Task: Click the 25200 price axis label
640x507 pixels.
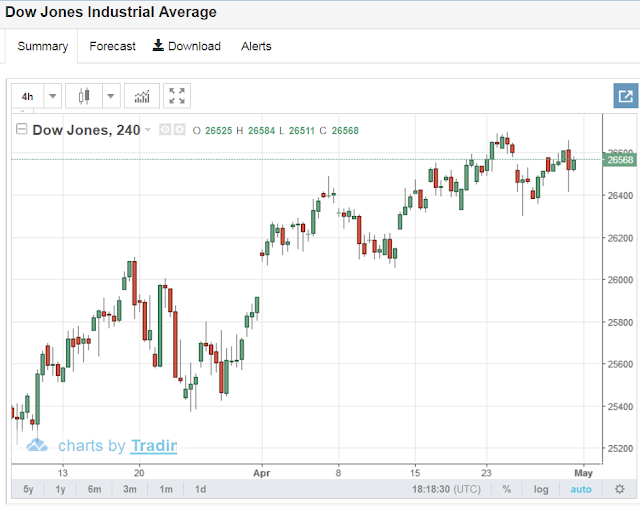Action: tap(620, 448)
